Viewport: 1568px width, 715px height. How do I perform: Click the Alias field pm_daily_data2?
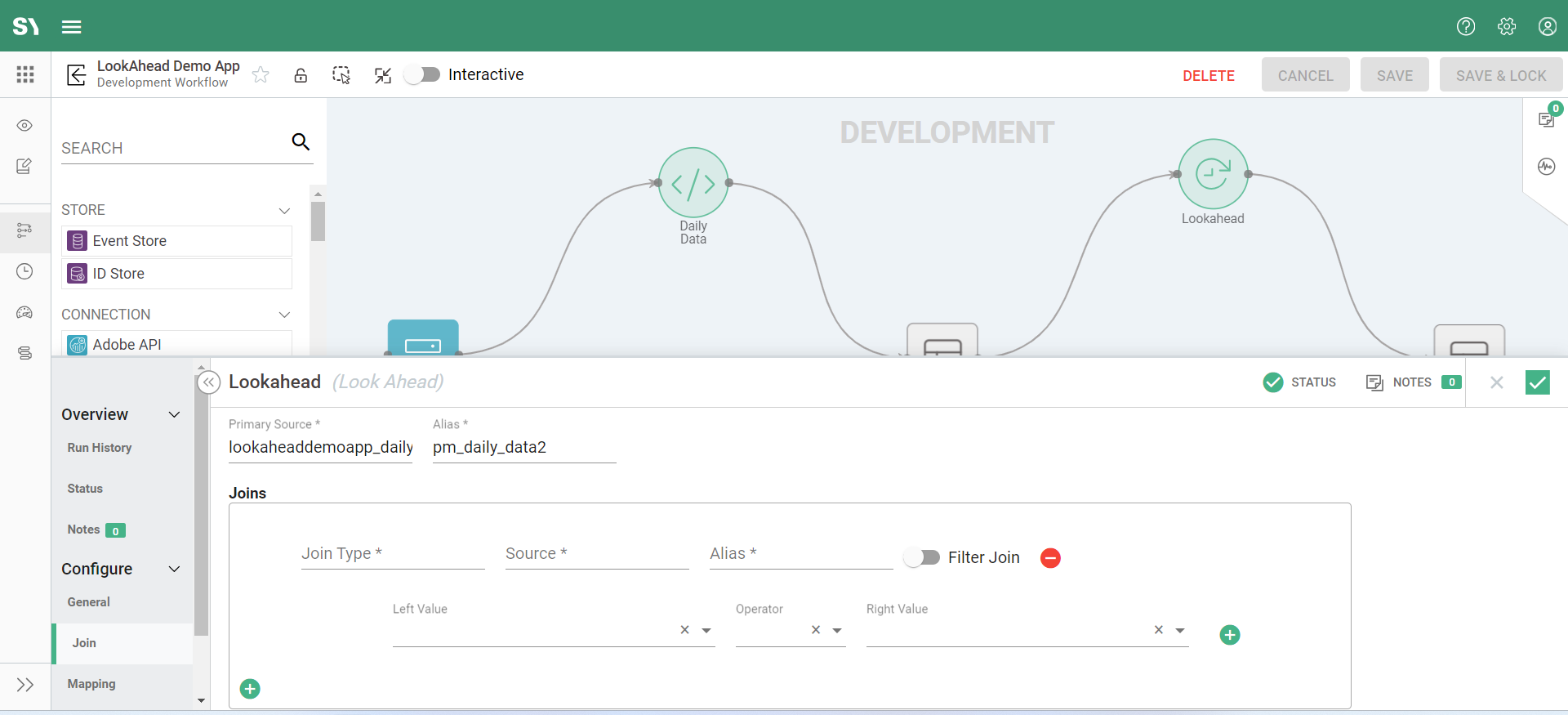click(x=523, y=448)
